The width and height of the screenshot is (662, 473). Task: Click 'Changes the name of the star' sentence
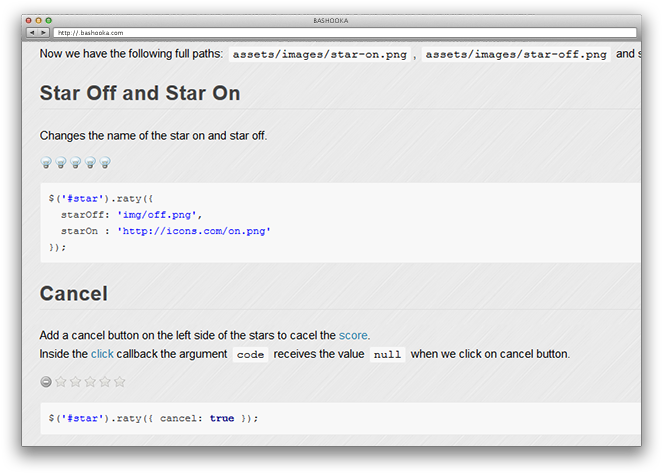(153, 136)
